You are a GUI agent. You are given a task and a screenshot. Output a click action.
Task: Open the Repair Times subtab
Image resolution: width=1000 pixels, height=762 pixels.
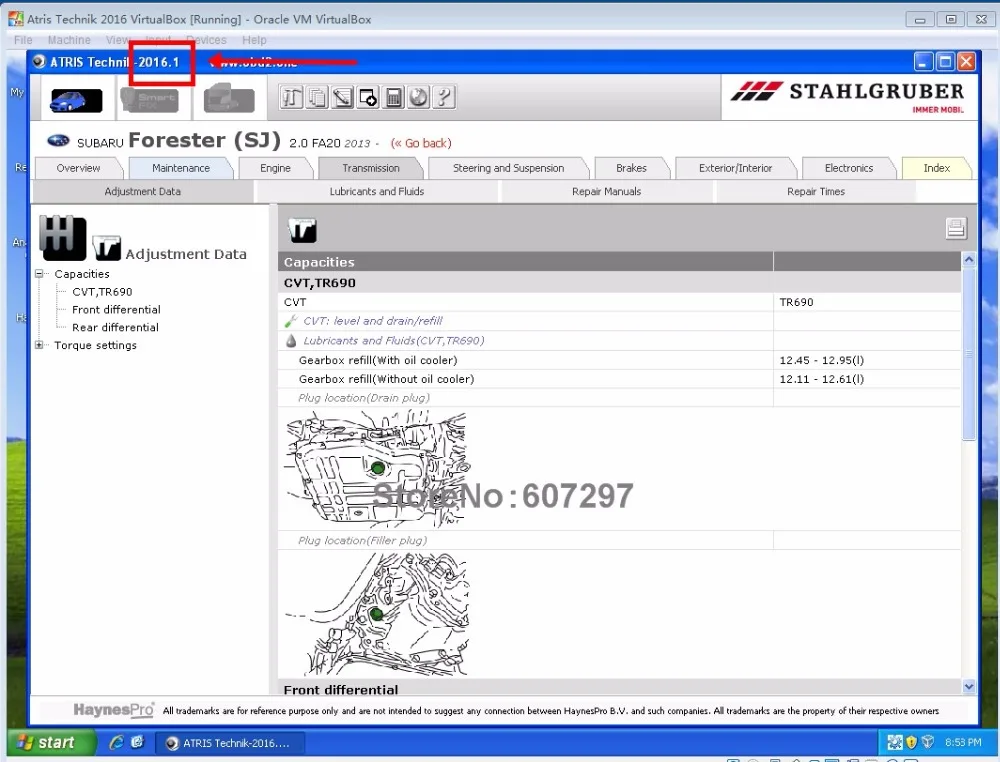[x=816, y=191]
